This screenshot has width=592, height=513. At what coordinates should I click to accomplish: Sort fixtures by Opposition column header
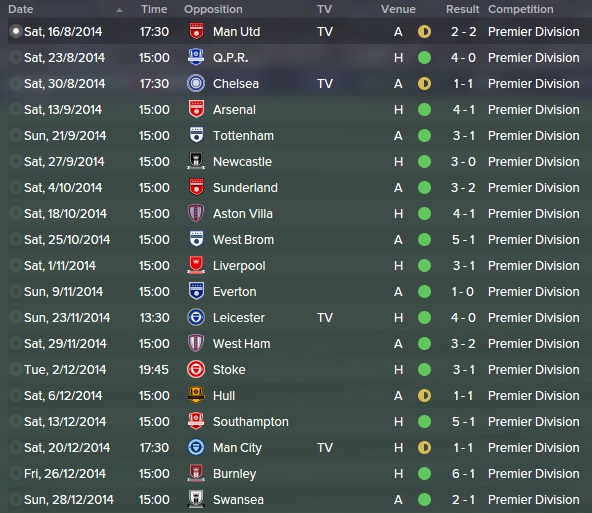[213, 9]
